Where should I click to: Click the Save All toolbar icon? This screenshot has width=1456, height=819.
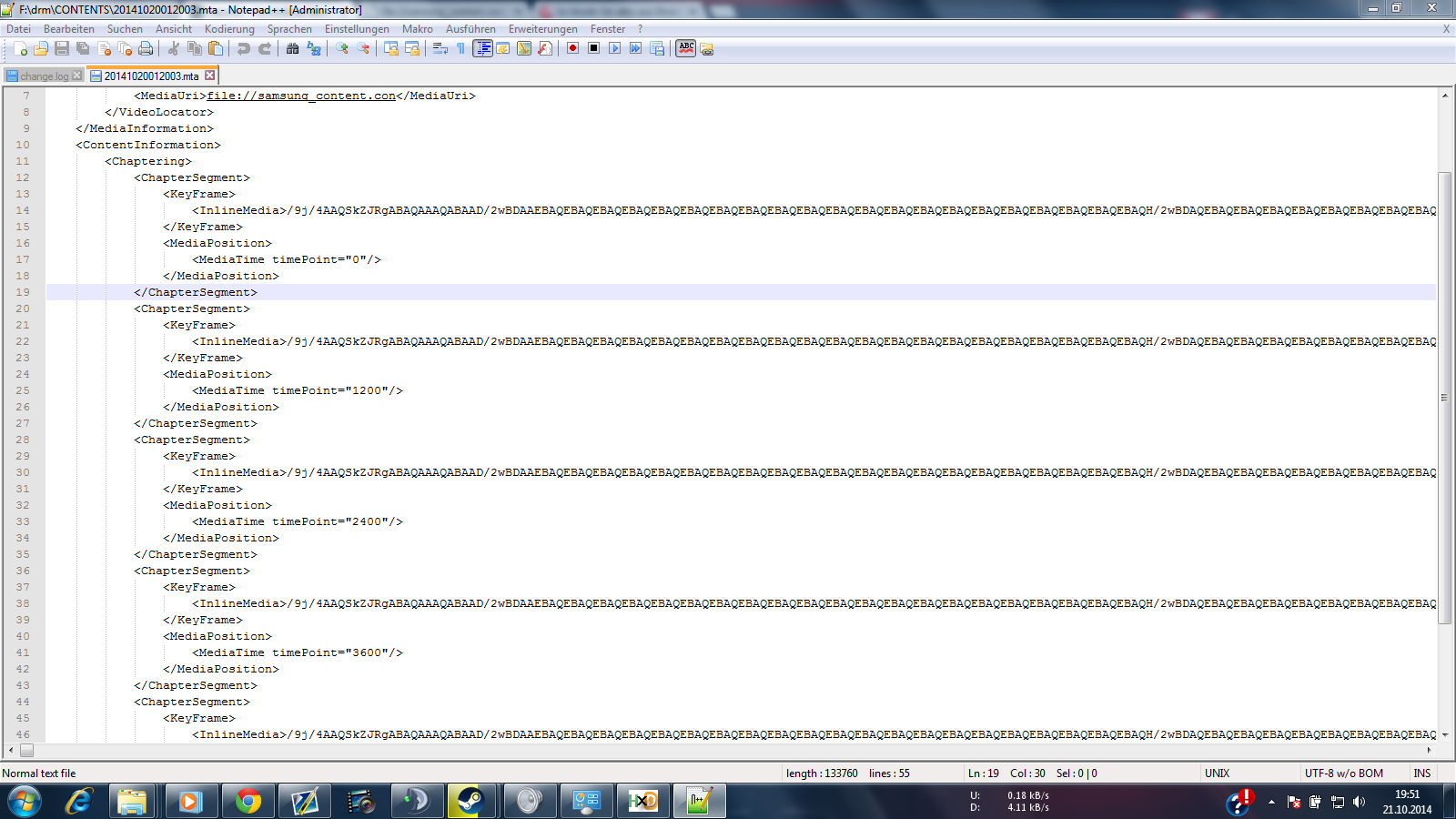(83, 48)
